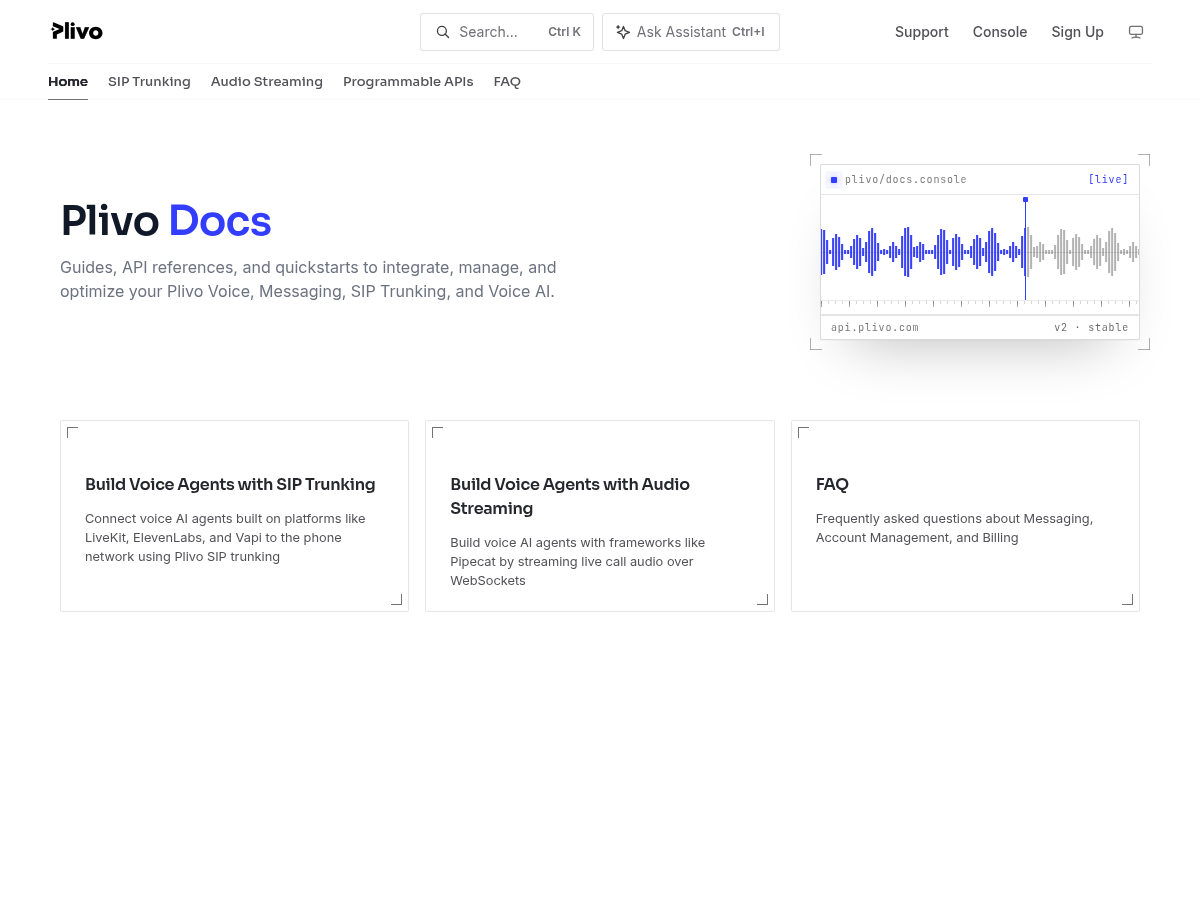Click the magnifier icon in search box
Viewport: 1200px width, 909px height.
point(443,32)
